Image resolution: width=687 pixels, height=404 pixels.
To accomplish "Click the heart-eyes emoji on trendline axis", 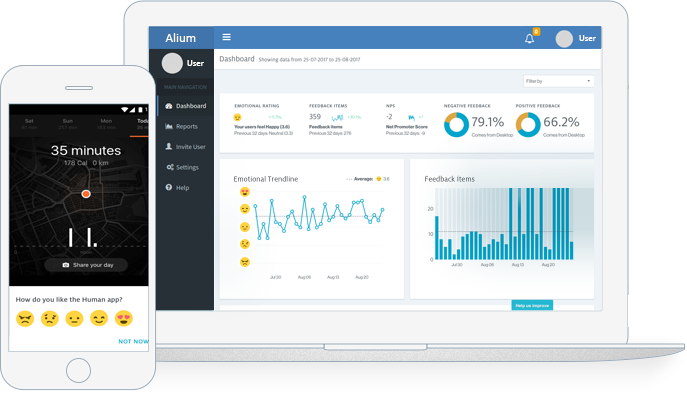I will [245, 192].
